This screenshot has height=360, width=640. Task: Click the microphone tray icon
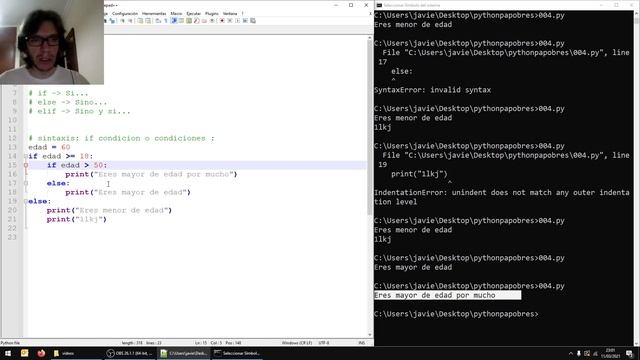coord(579,353)
